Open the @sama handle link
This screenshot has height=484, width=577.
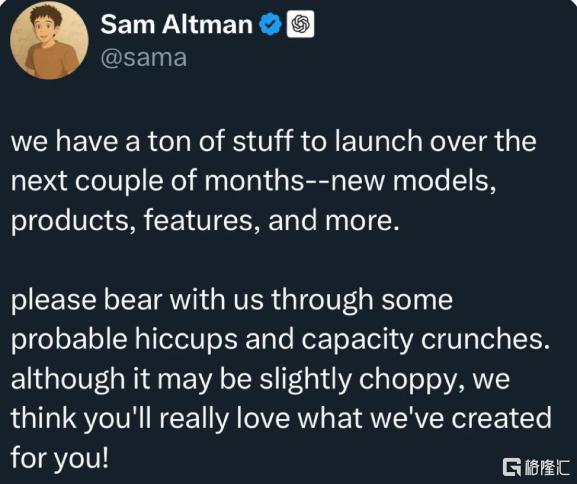click(144, 58)
